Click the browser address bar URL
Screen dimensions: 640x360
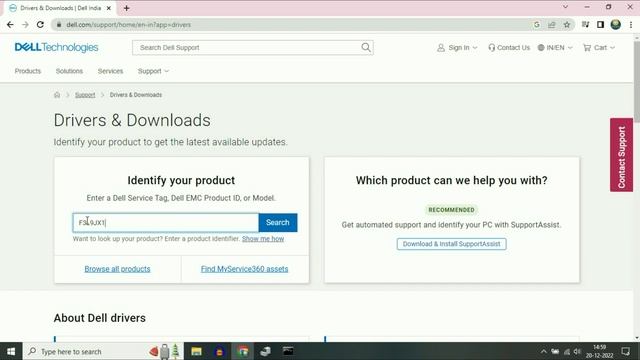129,24
